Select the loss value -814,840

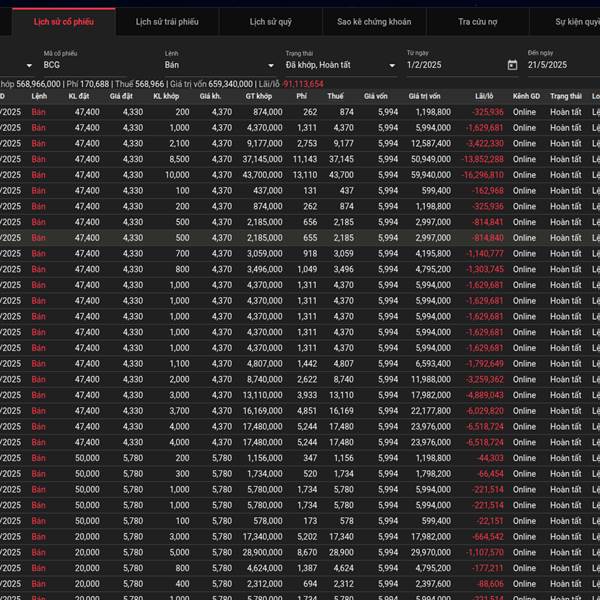click(488, 238)
